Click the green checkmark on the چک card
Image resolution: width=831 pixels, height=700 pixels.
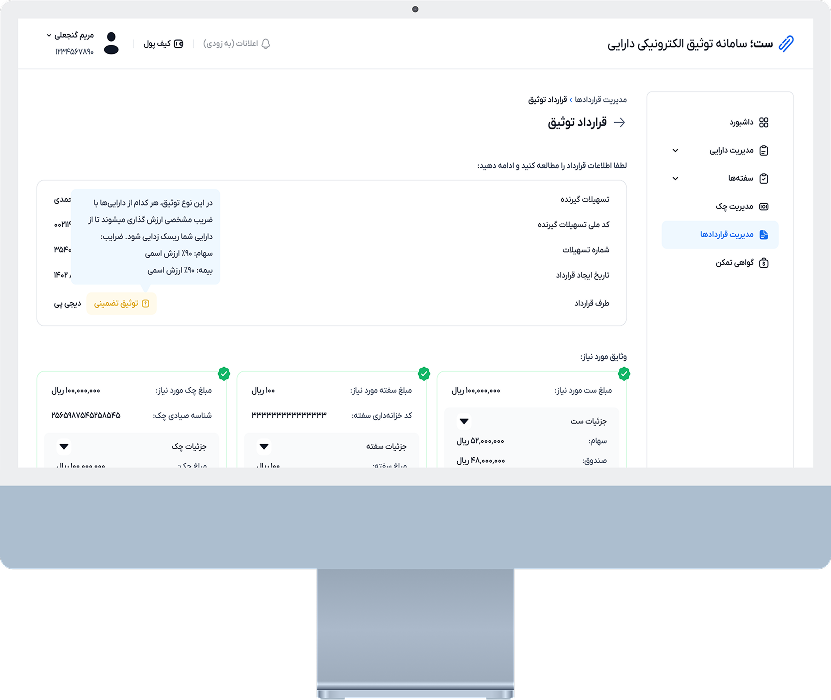(x=224, y=374)
